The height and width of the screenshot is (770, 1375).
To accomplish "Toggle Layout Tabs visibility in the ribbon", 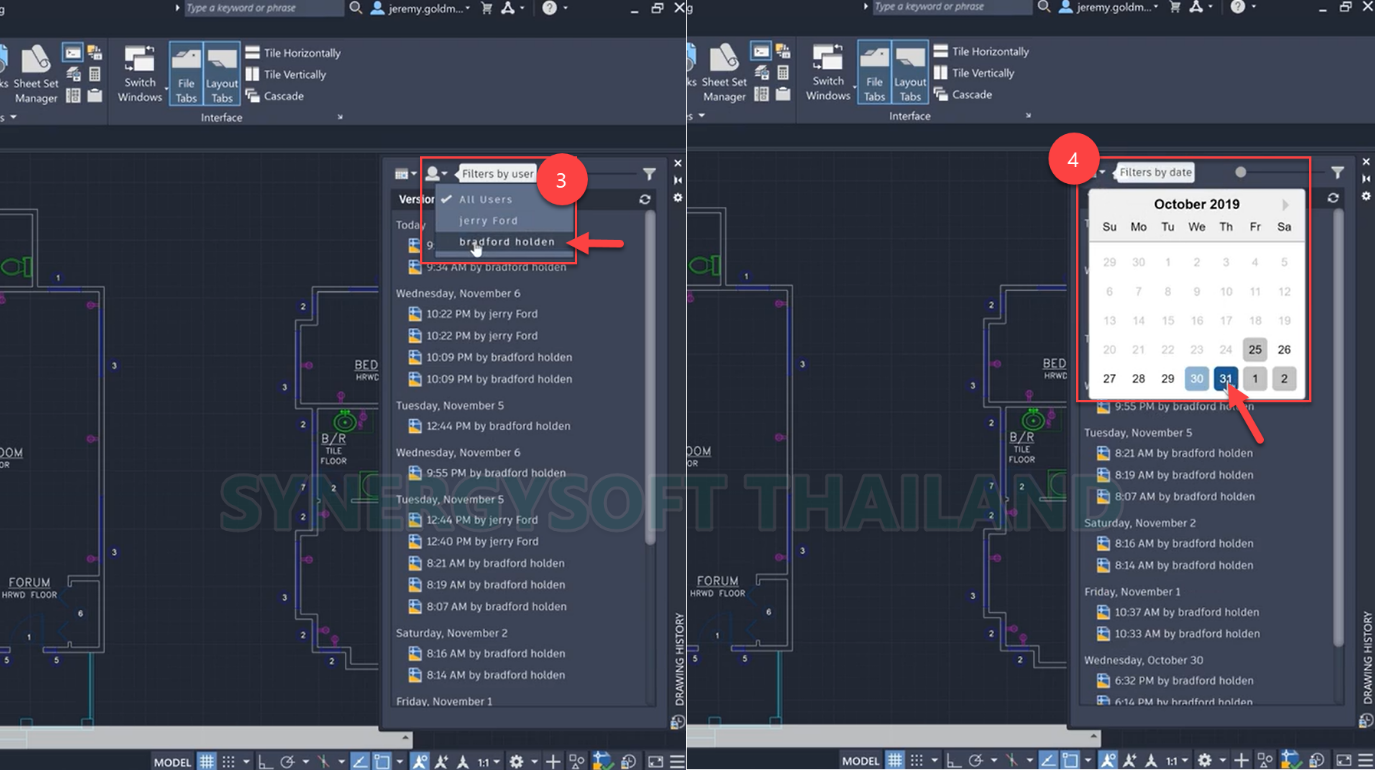I will 220,72.
